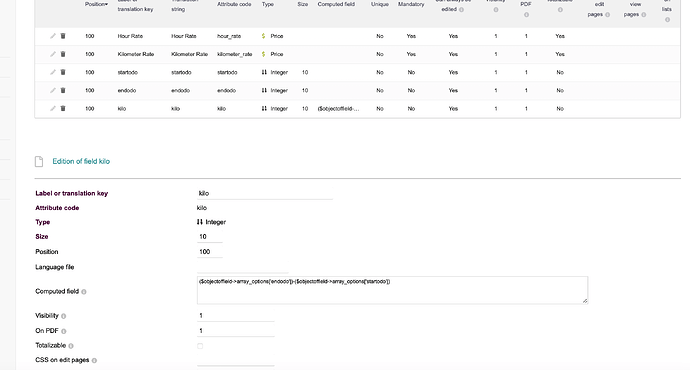Edit the Kilometer Rate row pencil icon
This screenshot has width=690, height=370.
[53, 54]
